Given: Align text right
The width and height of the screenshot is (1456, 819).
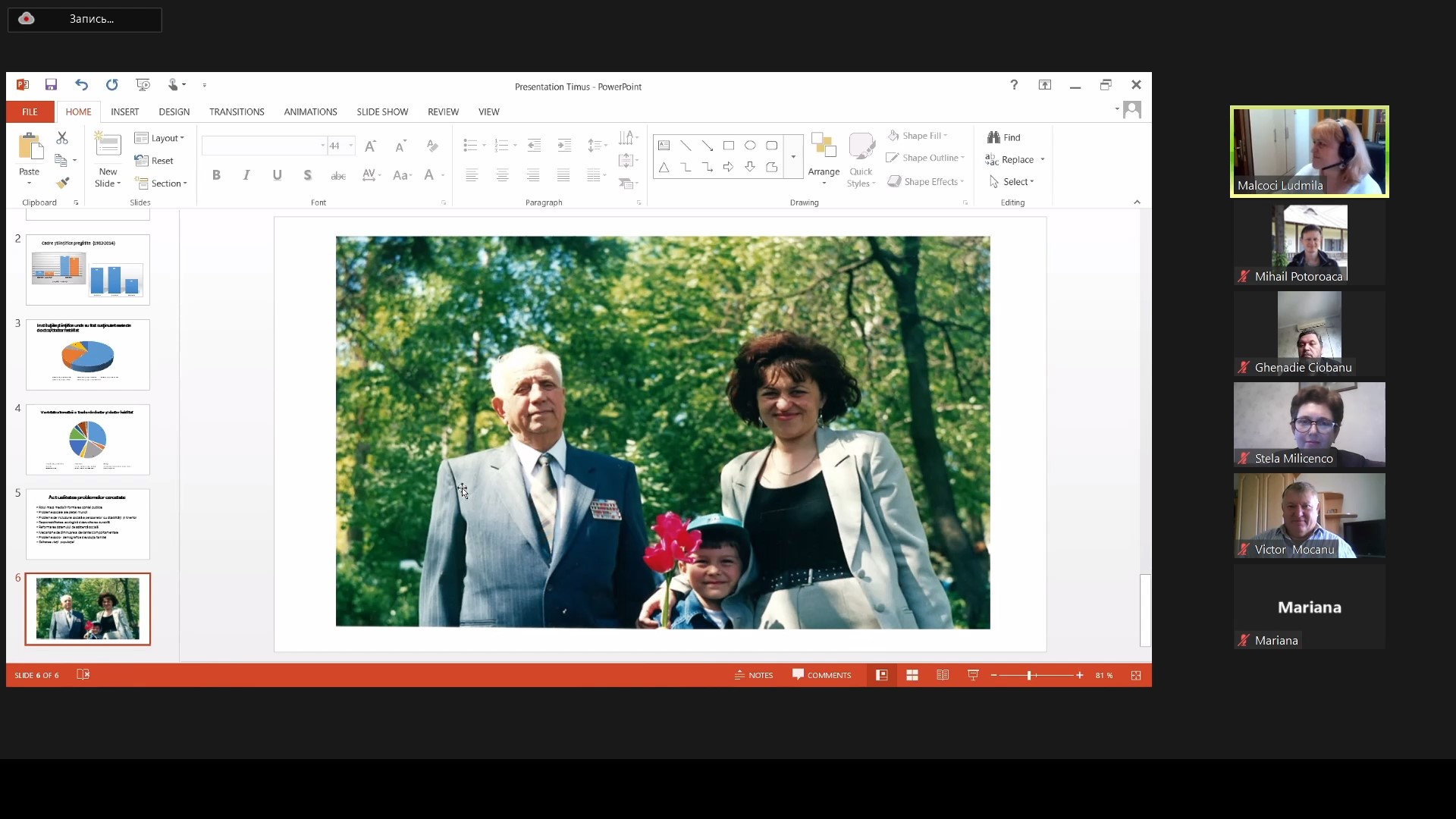Looking at the screenshot, I should coord(533,175).
